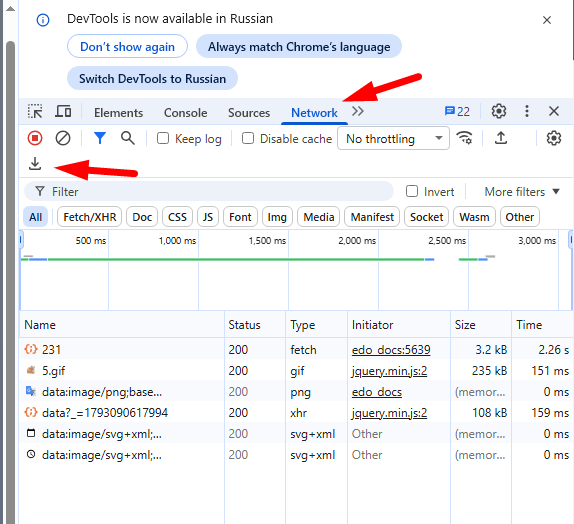Select the Network tab
574x524 pixels.
click(x=314, y=113)
